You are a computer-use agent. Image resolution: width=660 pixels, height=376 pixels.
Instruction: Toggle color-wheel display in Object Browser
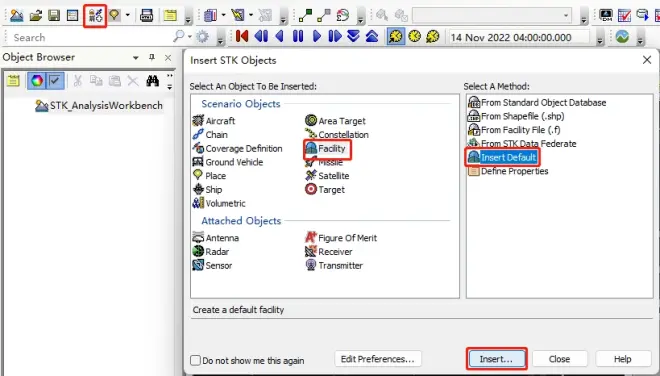point(37,81)
